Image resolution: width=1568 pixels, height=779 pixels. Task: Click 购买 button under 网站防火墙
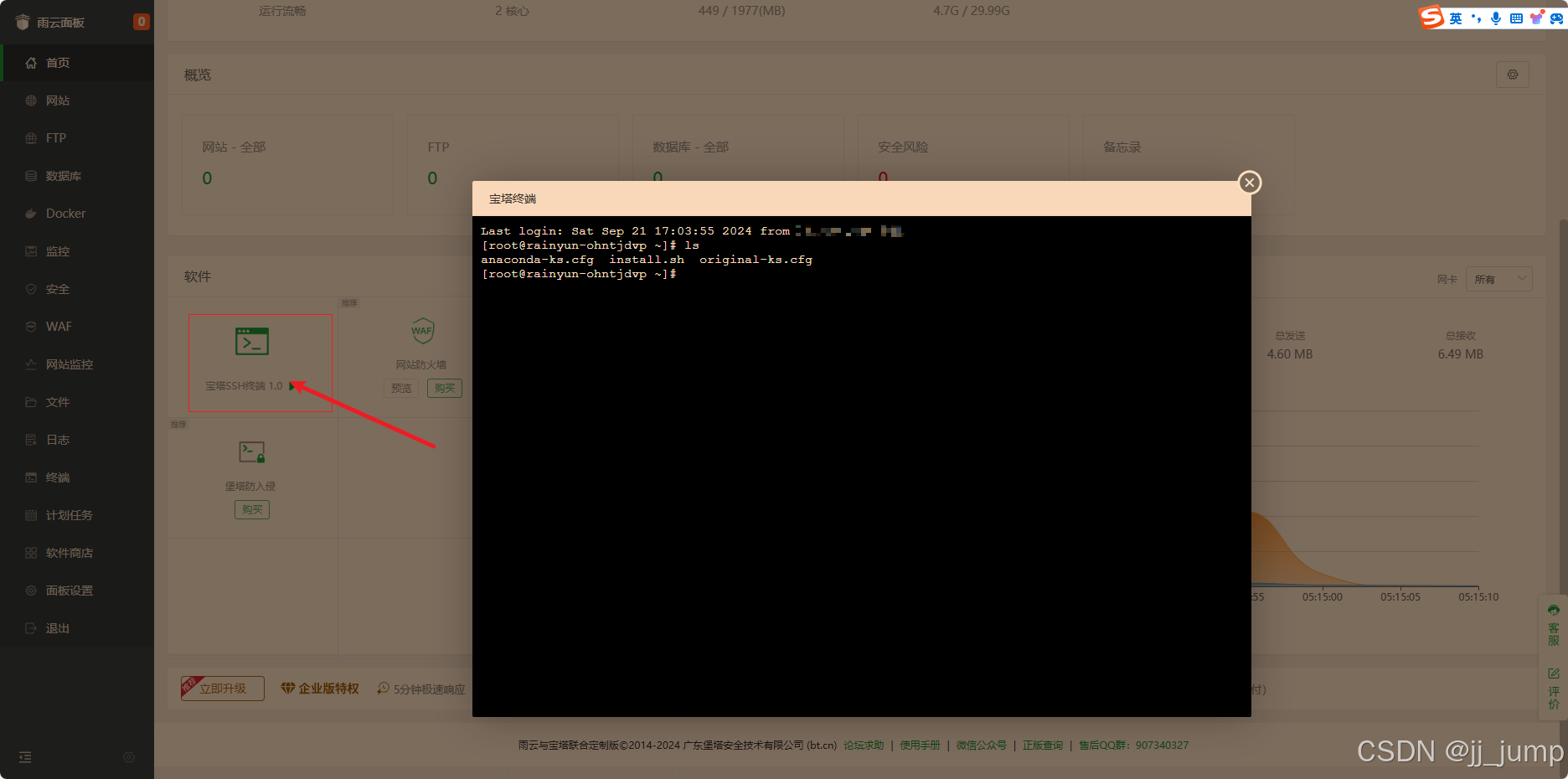tap(445, 388)
